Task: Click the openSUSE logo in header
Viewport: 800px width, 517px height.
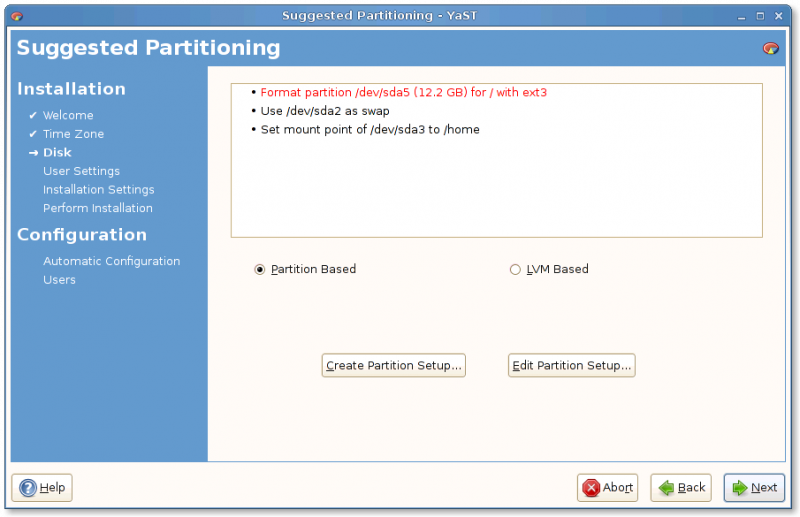Action: coord(770,48)
